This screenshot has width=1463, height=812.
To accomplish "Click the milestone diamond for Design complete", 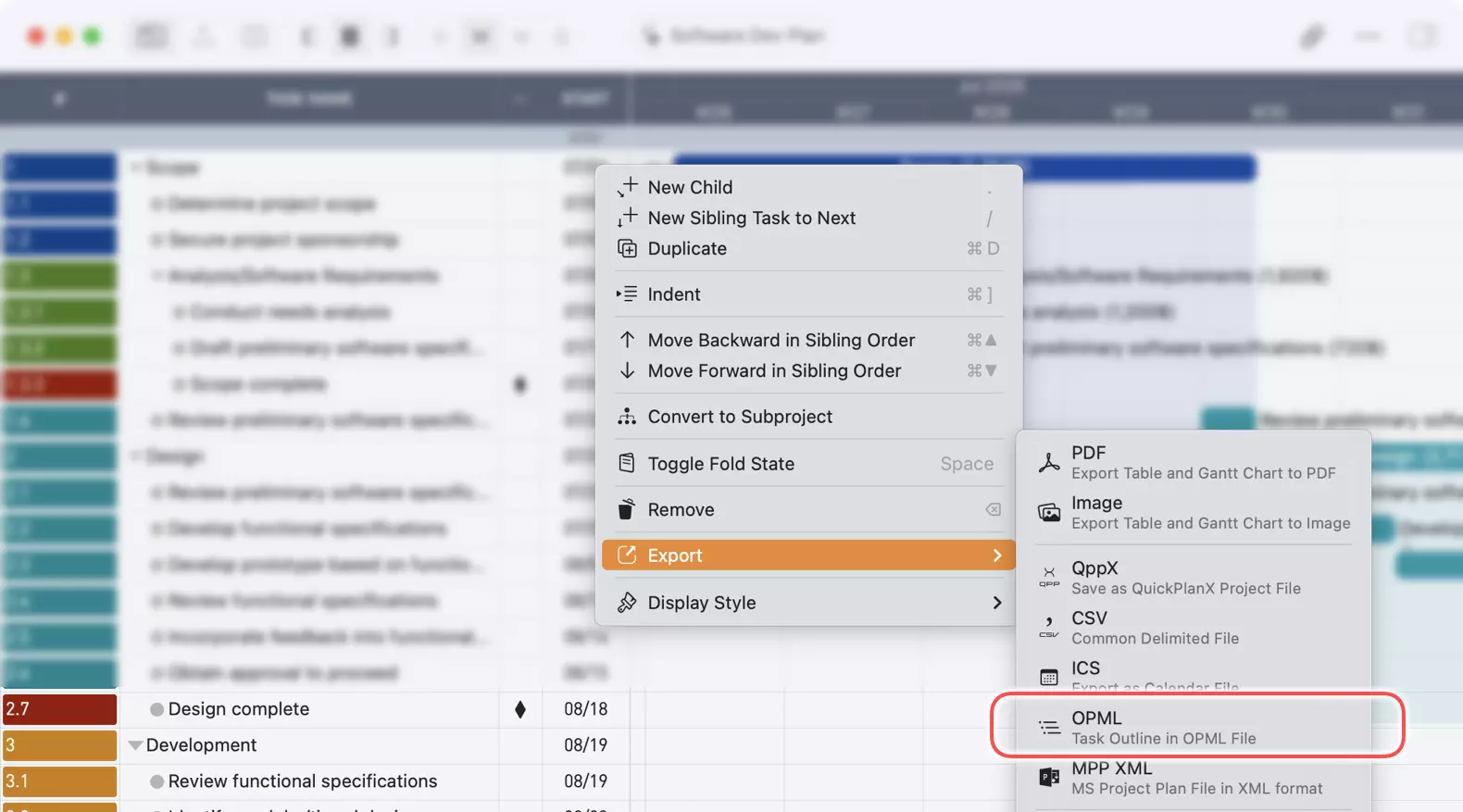I will pos(520,709).
